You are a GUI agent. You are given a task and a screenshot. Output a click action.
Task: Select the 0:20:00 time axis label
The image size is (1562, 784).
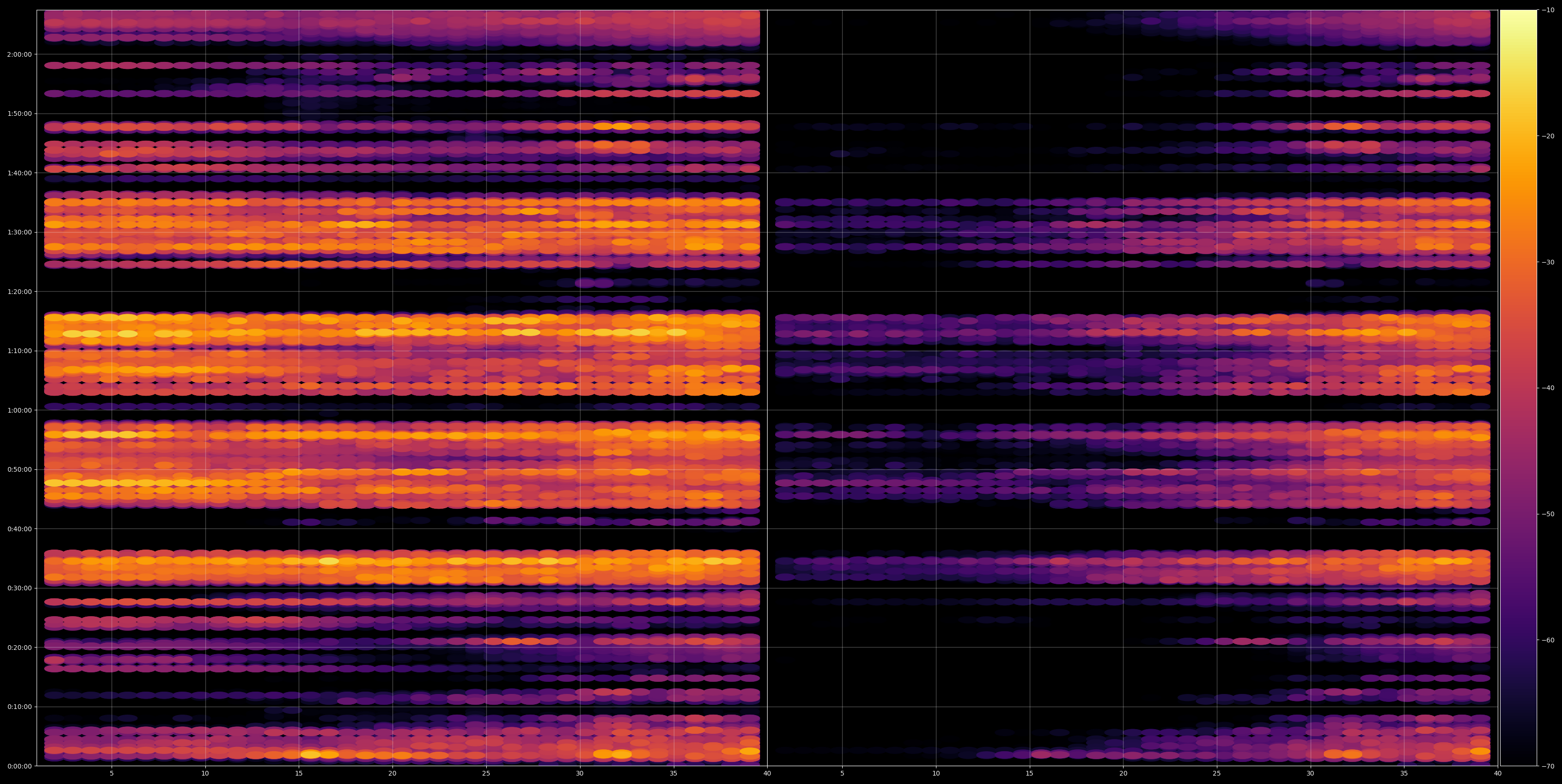coord(19,647)
